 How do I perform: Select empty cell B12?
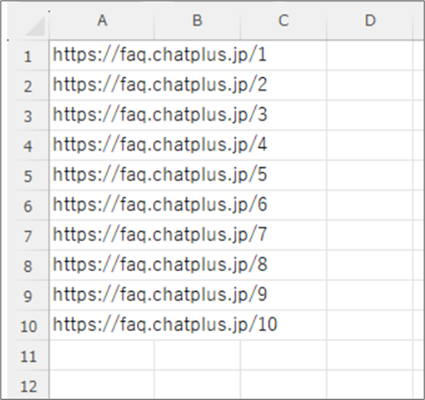tap(197, 385)
